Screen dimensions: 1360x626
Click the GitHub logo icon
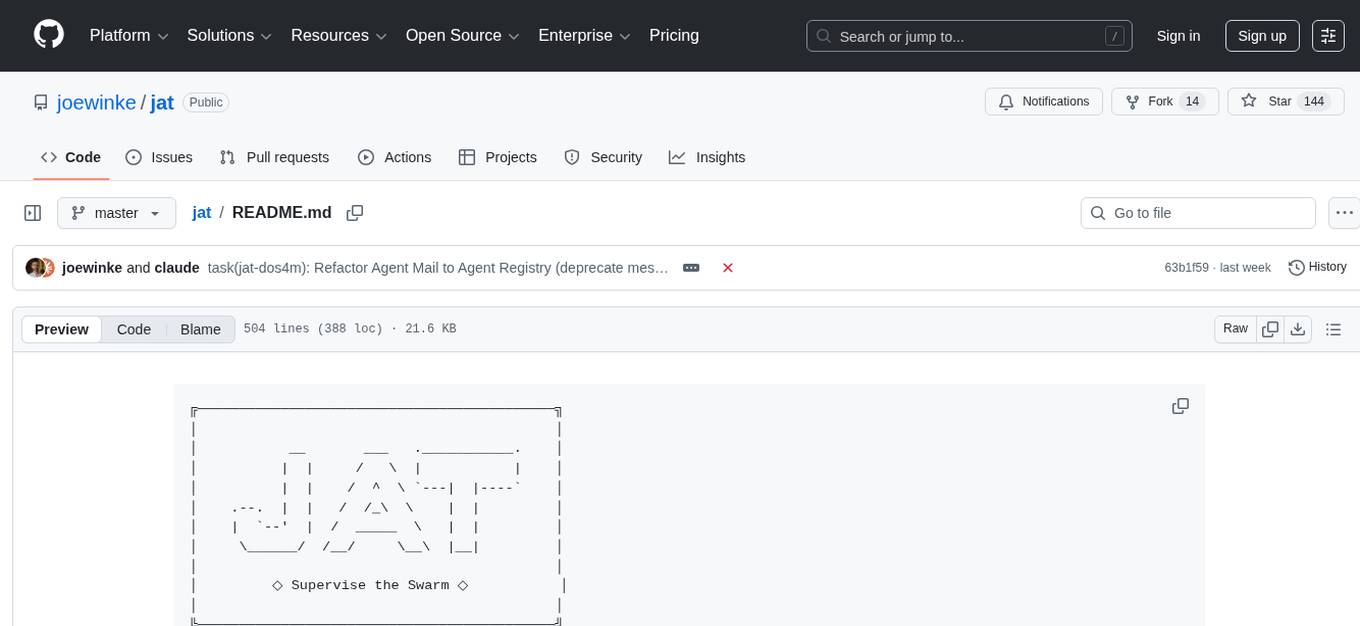click(49, 35)
